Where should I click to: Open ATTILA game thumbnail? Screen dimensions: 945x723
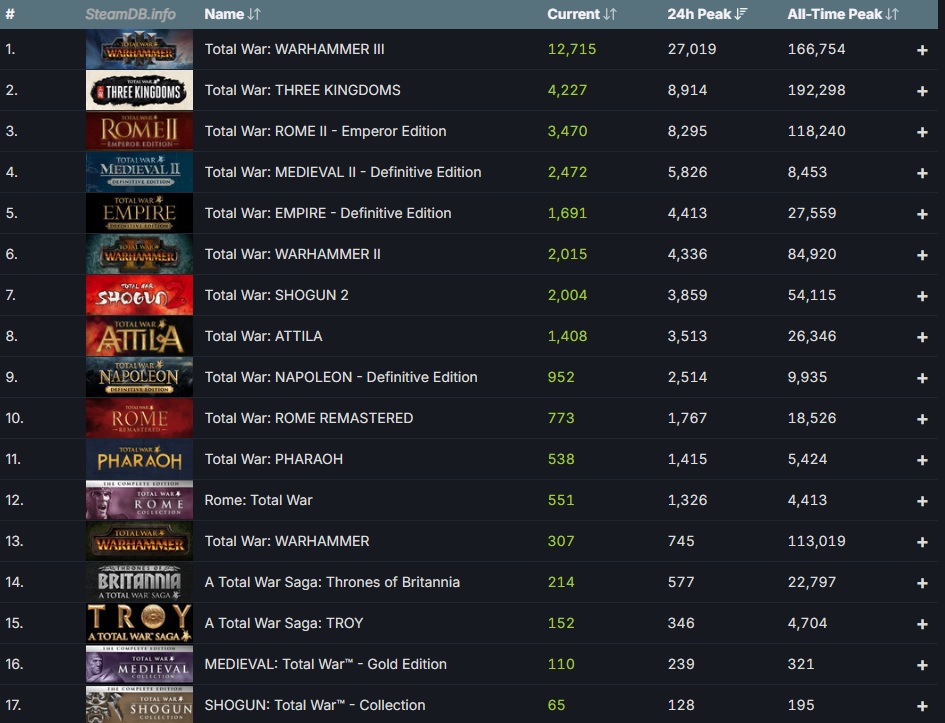click(139, 336)
